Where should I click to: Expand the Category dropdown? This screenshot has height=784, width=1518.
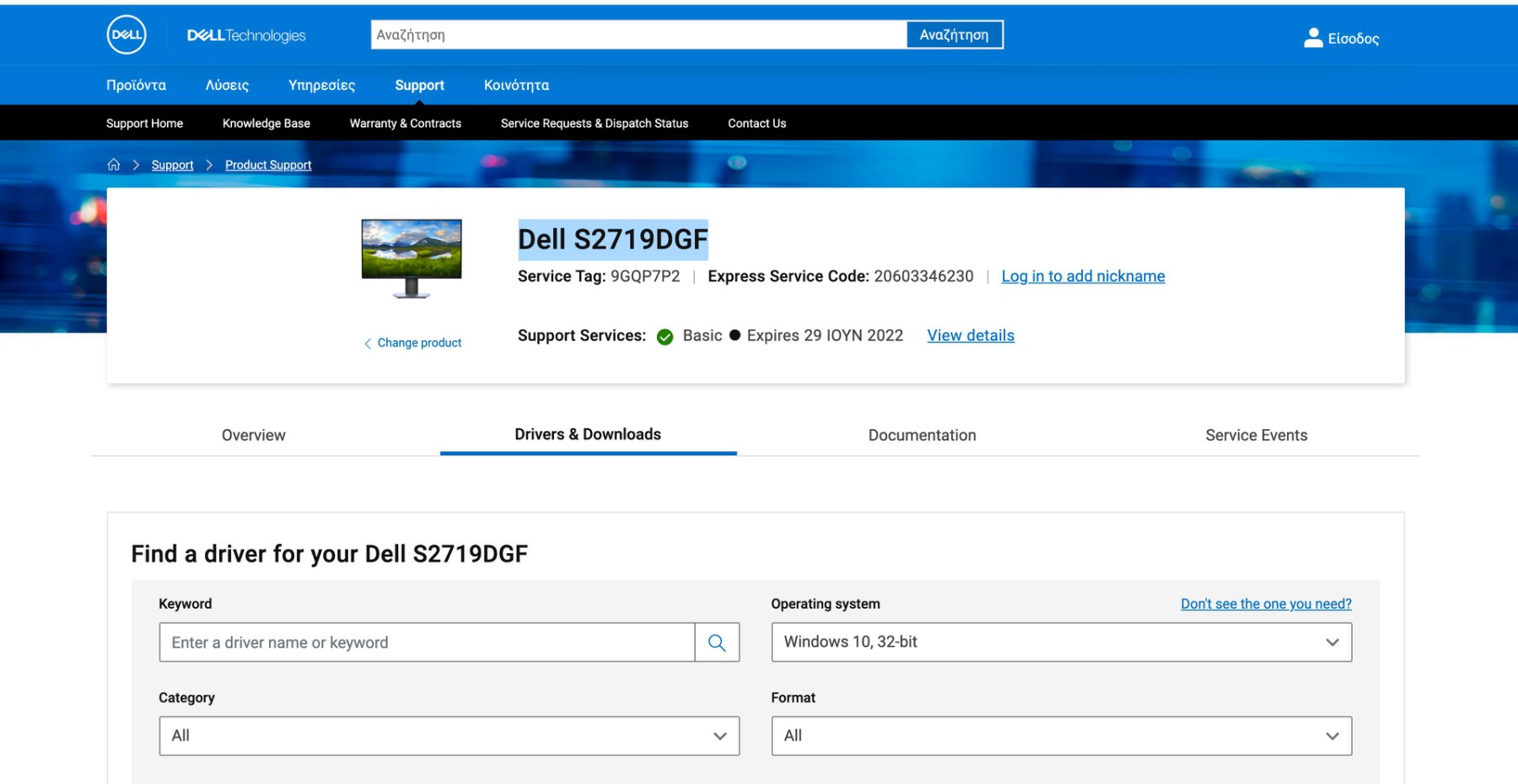coord(449,736)
